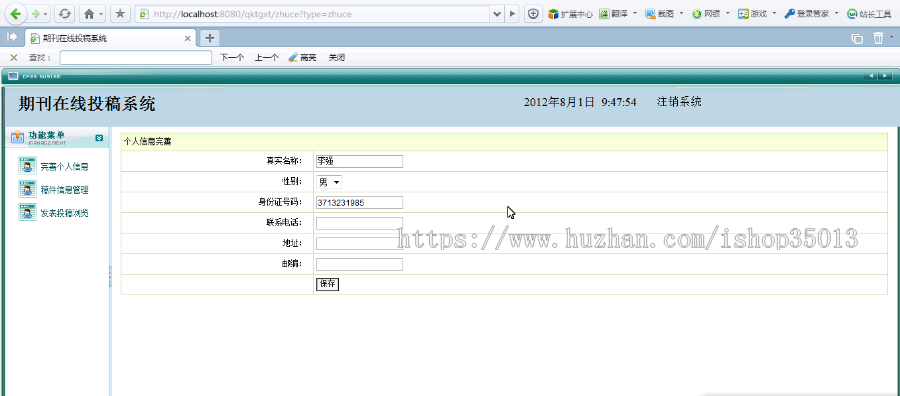The height and width of the screenshot is (396, 900).
Task: Click 关闭 in the find bar
Action: [336, 57]
